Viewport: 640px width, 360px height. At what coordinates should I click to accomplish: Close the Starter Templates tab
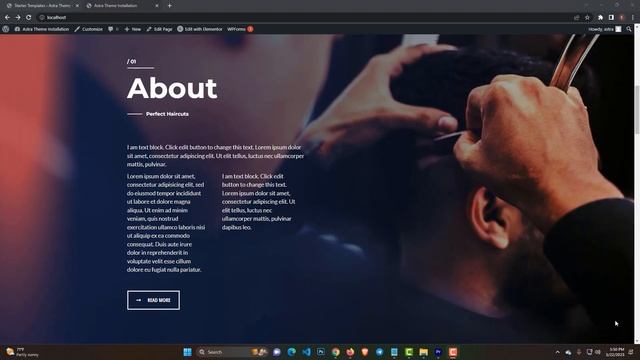77,6
